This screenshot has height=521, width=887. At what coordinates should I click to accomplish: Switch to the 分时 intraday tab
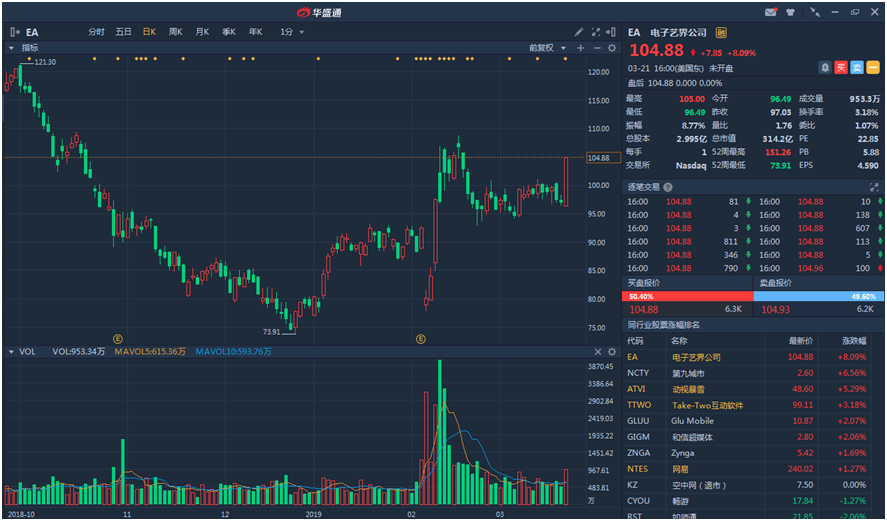pos(96,32)
